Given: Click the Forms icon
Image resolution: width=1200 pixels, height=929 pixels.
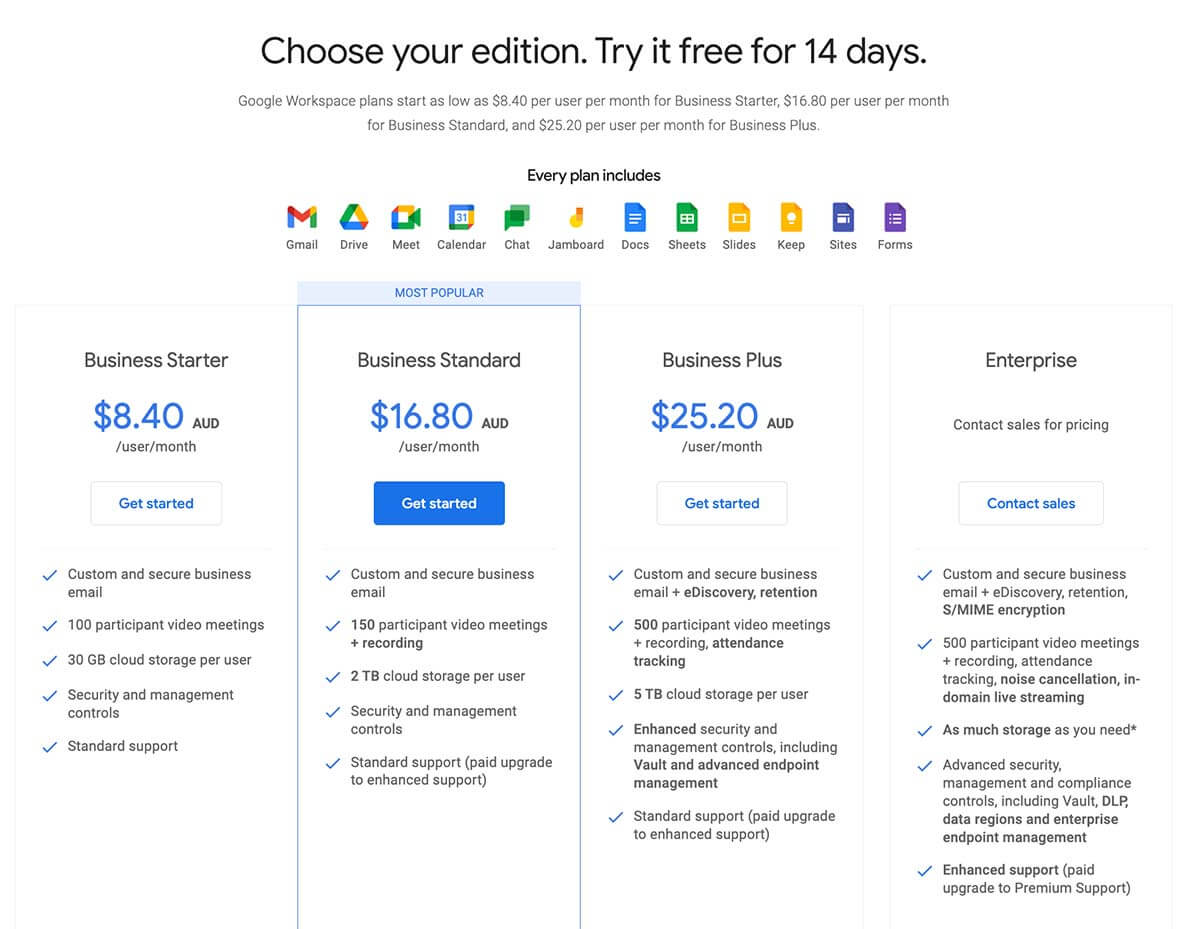Looking at the screenshot, I should click(894, 216).
